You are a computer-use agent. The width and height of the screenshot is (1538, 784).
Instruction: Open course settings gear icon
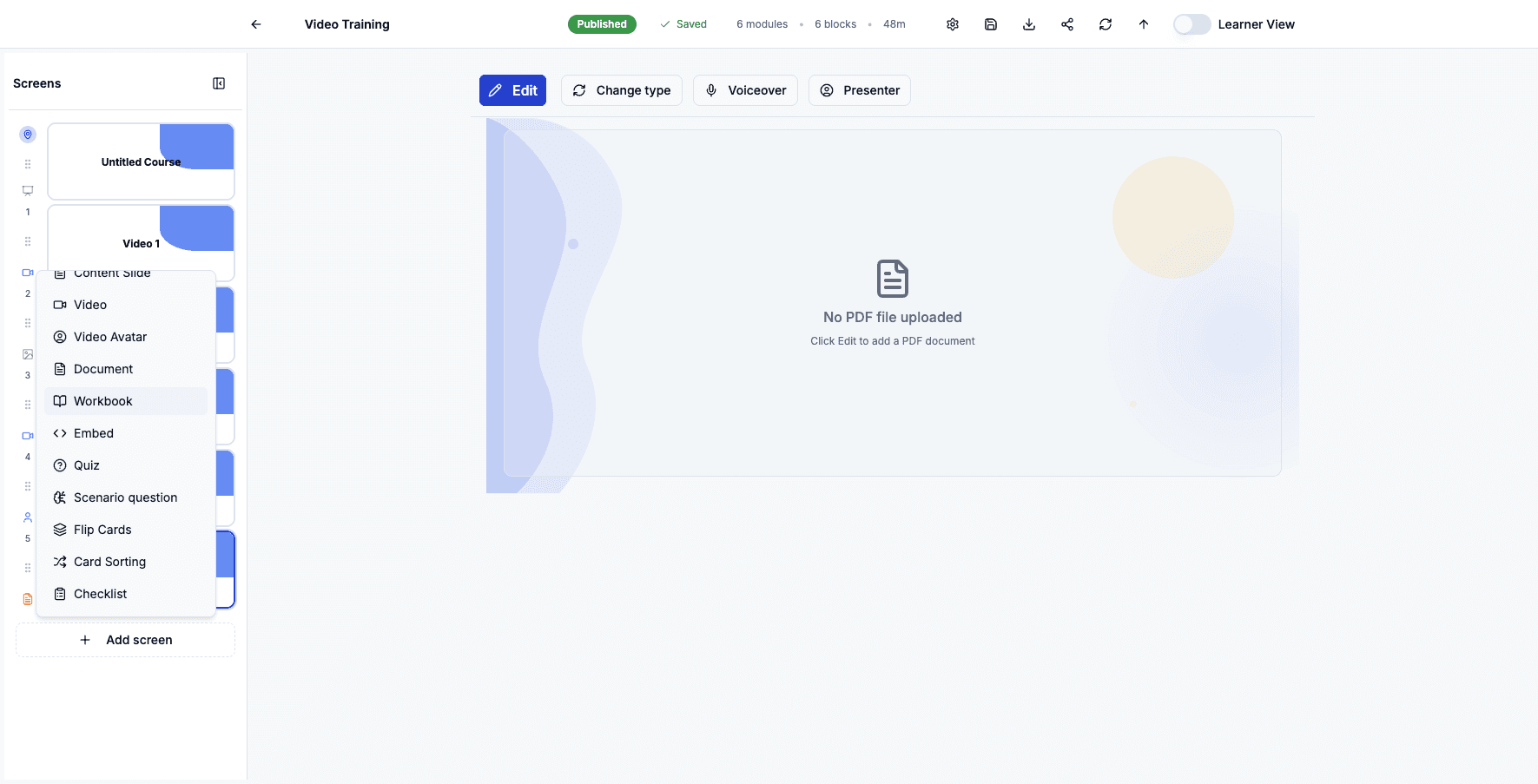click(x=953, y=24)
